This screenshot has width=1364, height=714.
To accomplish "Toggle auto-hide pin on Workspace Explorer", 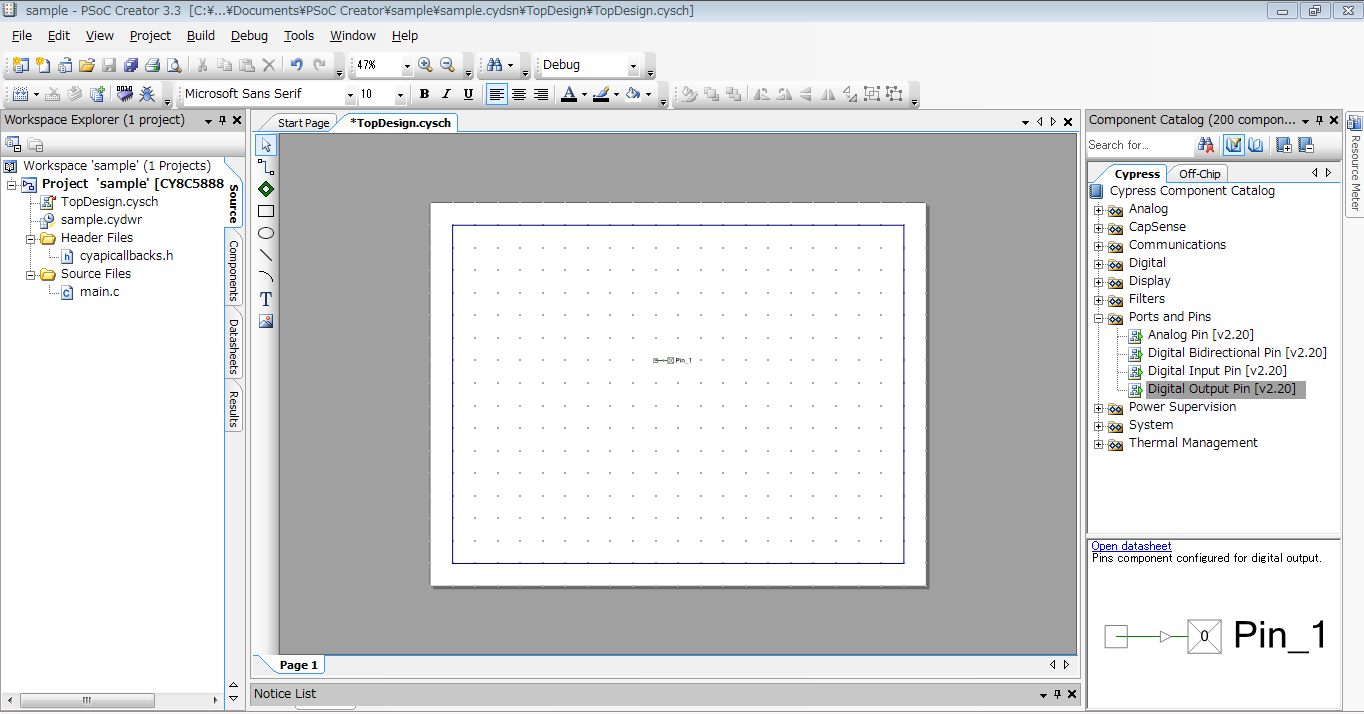I will coord(222,120).
